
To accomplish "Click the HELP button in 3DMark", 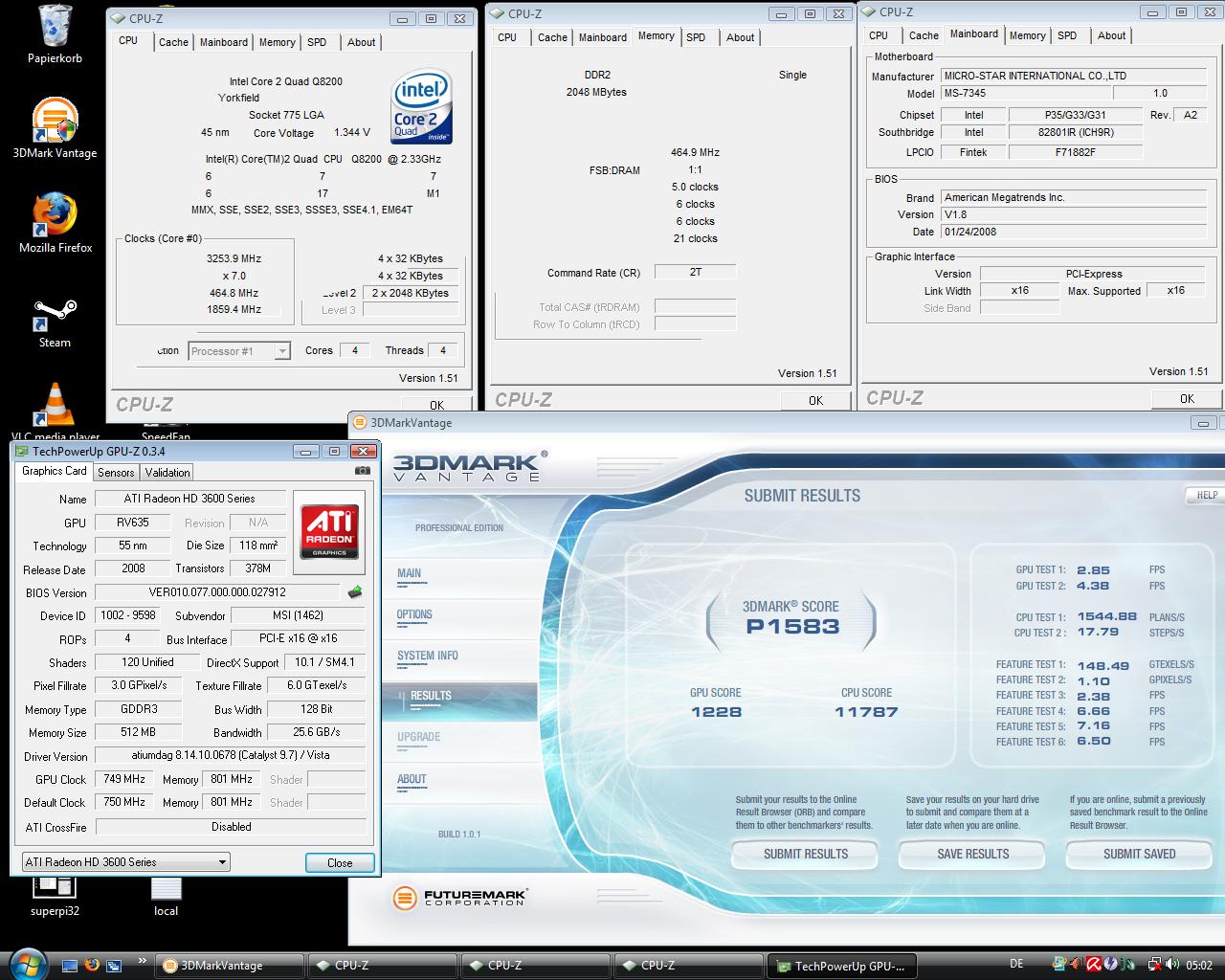I will (1205, 495).
